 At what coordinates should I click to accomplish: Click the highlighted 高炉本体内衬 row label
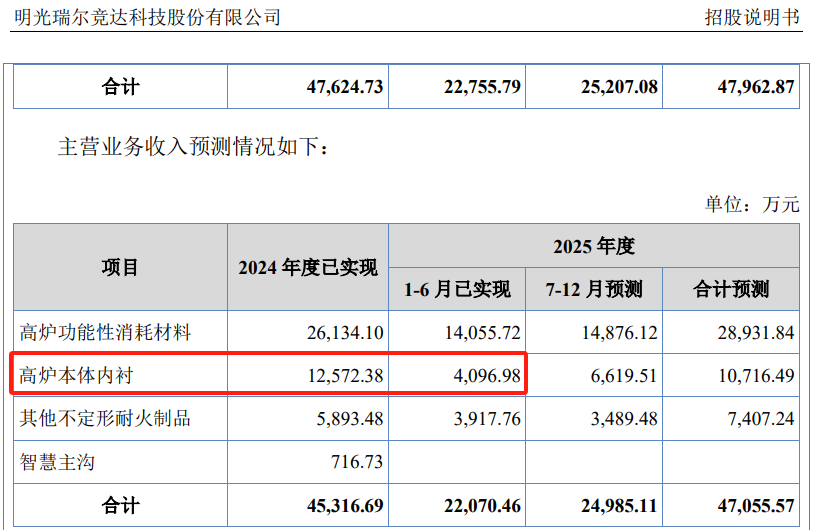pyautogui.click(x=76, y=375)
